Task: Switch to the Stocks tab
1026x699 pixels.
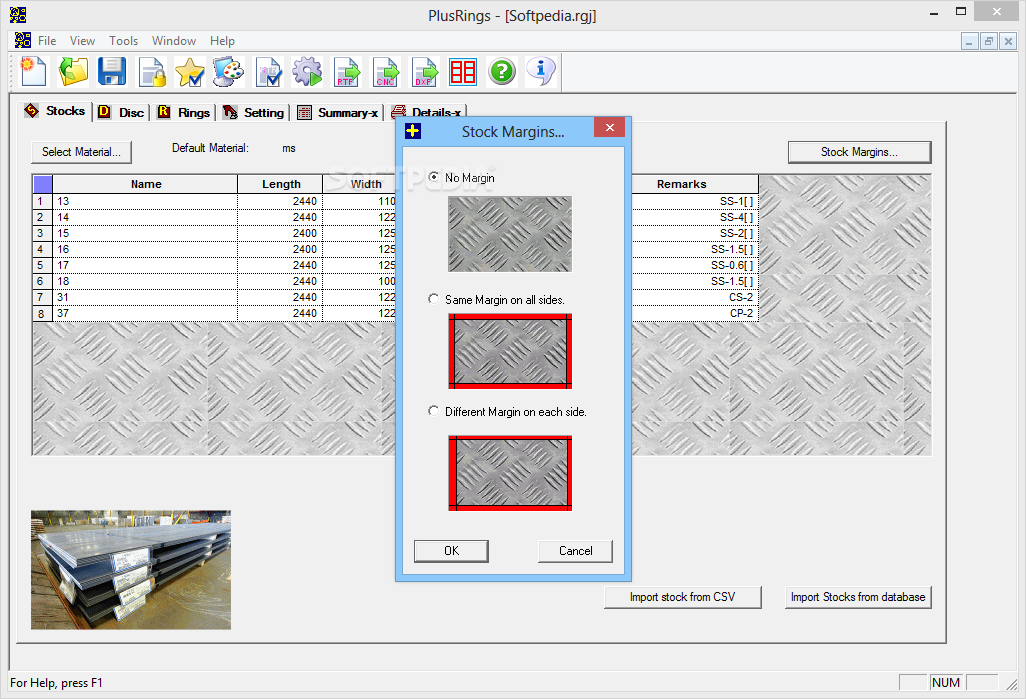Action: (55, 111)
